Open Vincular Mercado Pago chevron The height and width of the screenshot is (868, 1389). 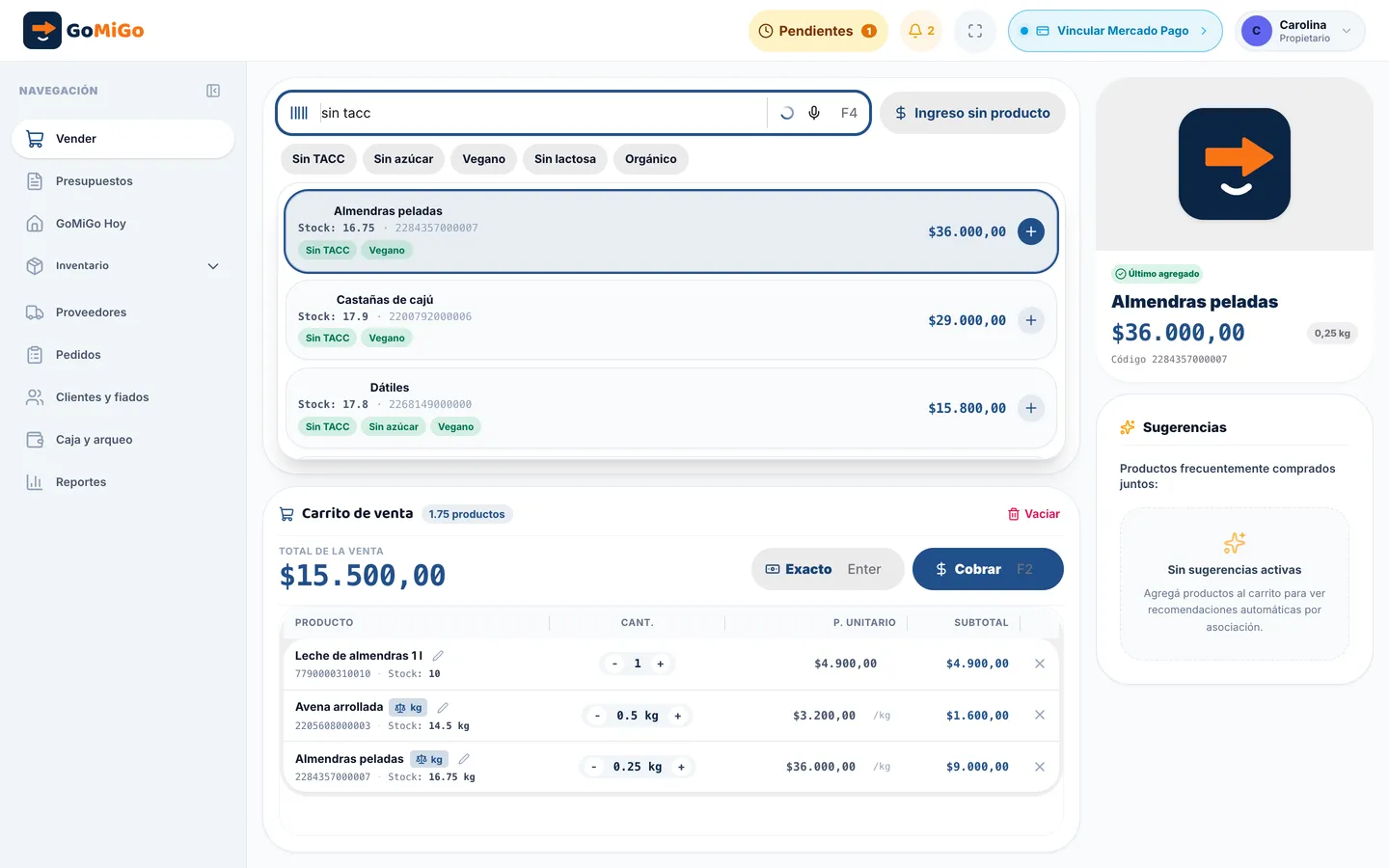click(x=1204, y=31)
